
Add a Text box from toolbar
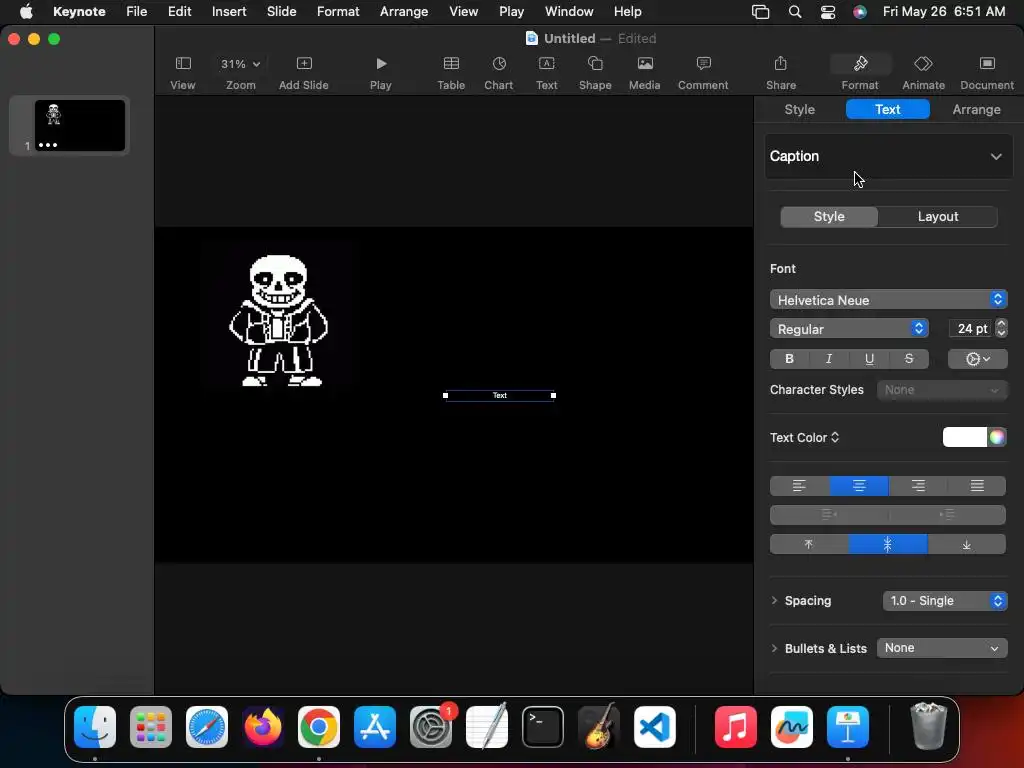pyautogui.click(x=547, y=72)
